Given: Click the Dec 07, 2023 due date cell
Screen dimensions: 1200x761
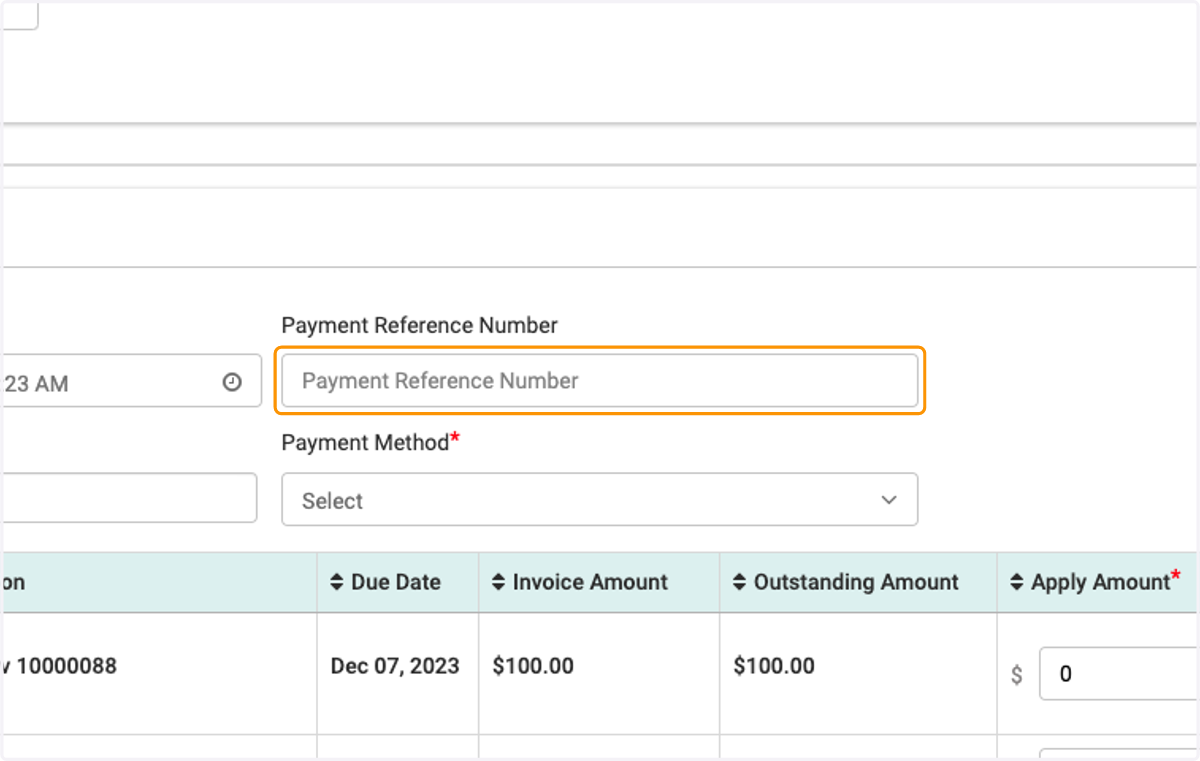Looking at the screenshot, I should click(398, 674).
